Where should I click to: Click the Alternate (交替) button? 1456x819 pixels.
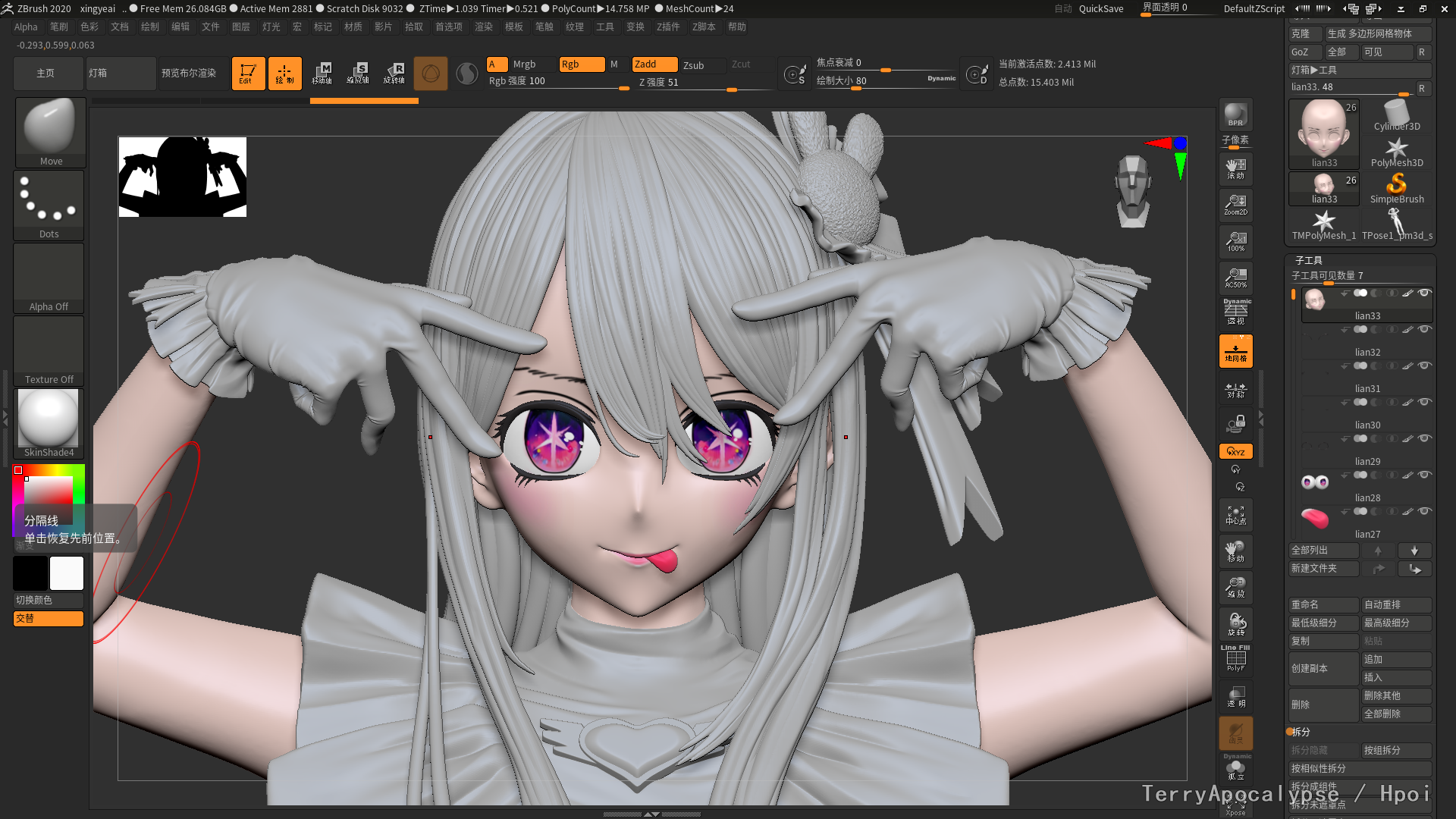(x=49, y=619)
